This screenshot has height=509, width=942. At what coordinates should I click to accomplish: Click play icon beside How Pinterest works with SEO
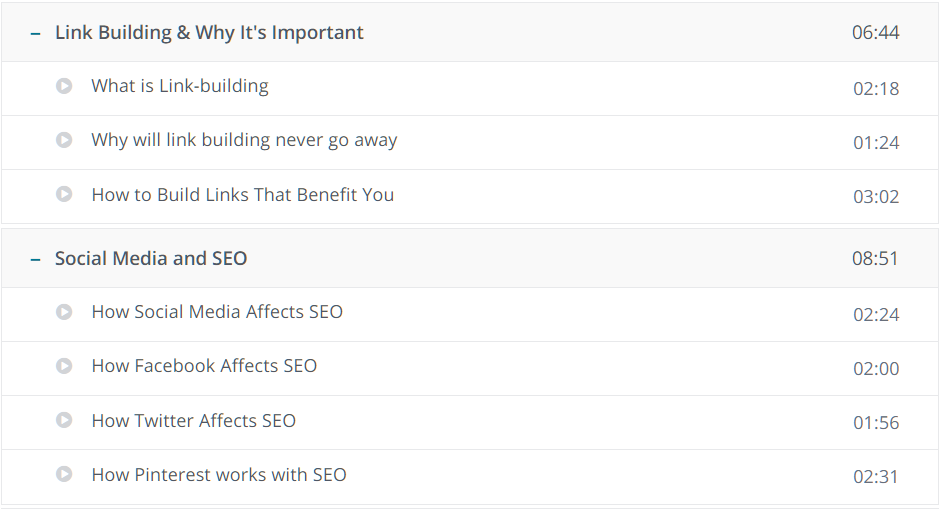coord(64,474)
